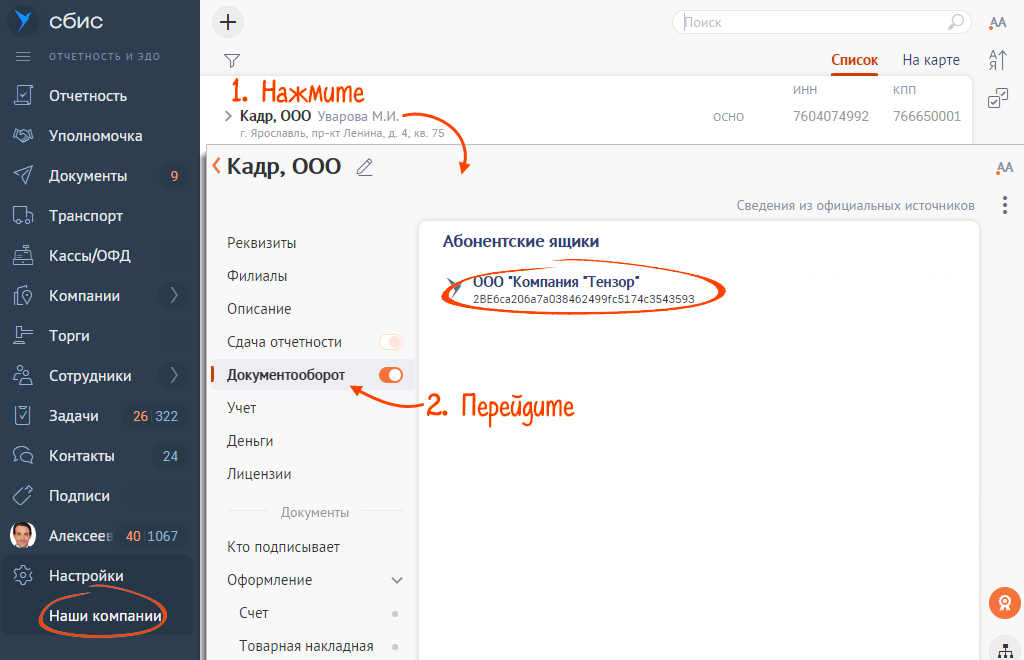Open the three-dot more menu
1024x660 pixels.
(1004, 205)
